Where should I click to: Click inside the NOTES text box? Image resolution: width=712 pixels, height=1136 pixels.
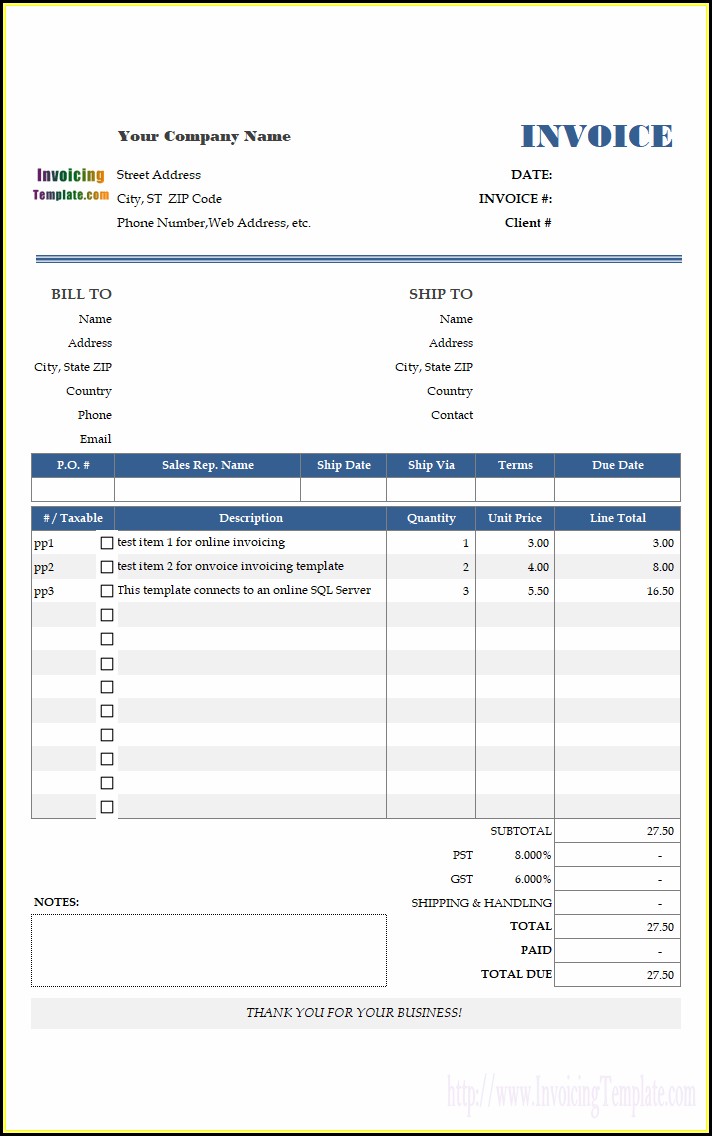click(209, 950)
